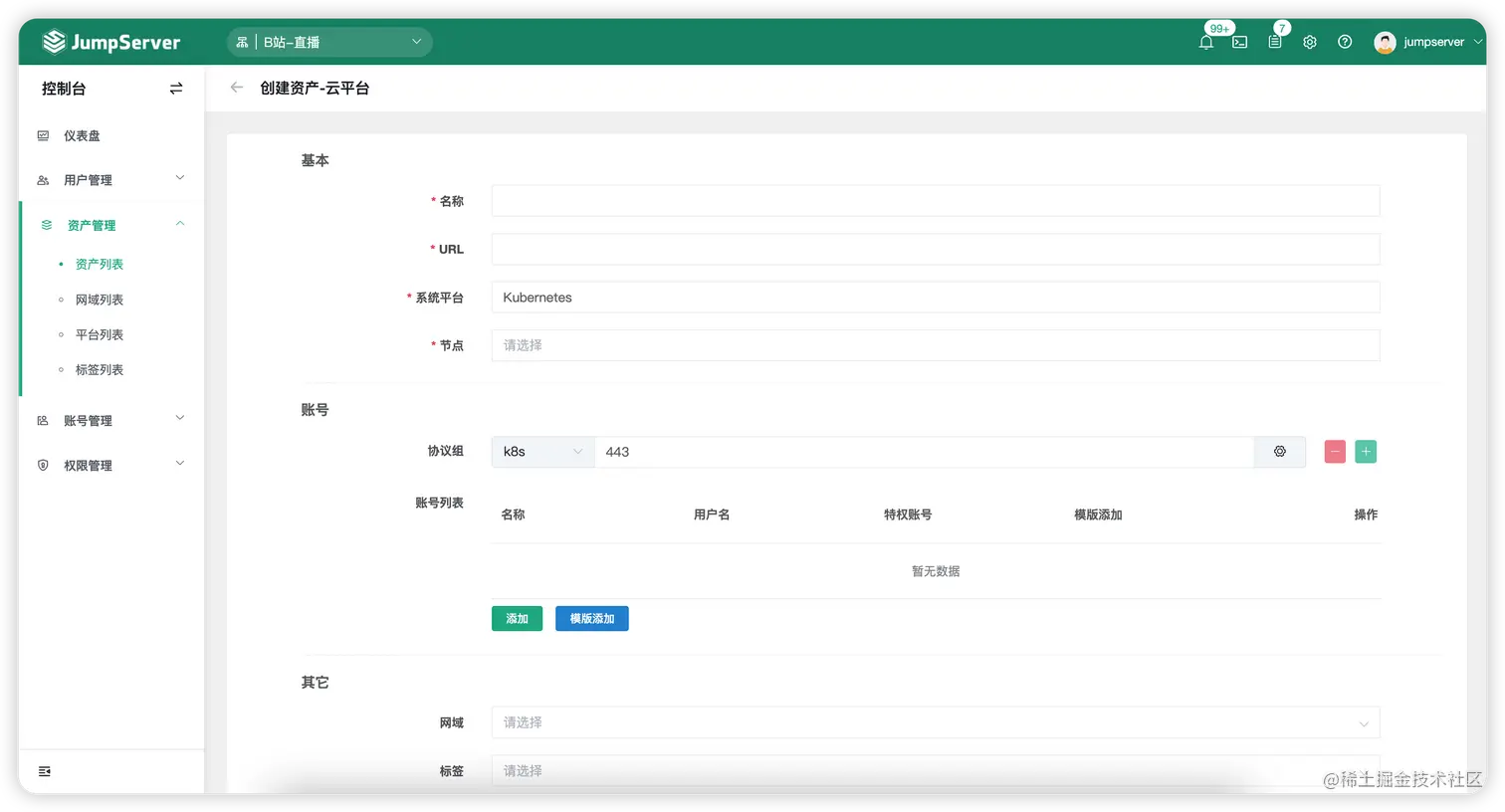Select 平台列表 in the sidebar
The height and width of the screenshot is (812, 1505).
[99, 334]
